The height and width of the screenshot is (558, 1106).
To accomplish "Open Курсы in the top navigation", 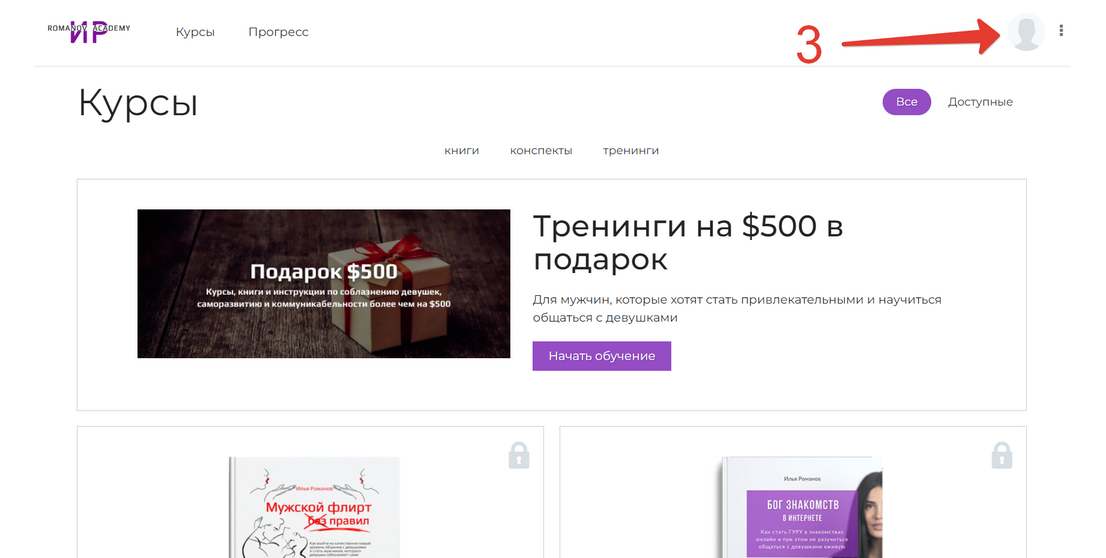I will pos(195,32).
